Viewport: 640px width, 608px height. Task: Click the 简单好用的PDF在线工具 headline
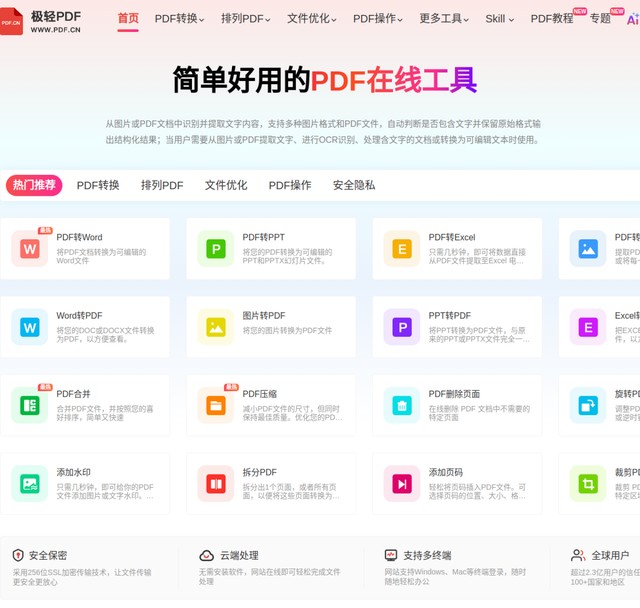(x=325, y=80)
